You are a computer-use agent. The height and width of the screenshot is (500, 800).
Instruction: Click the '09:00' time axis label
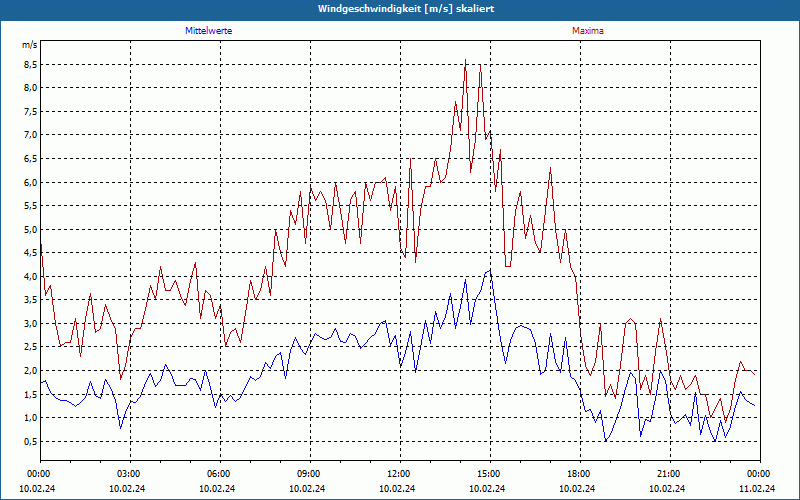(x=308, y=474)
